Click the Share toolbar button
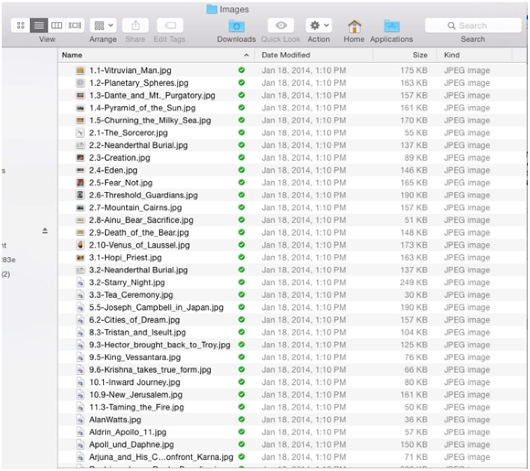530x471 pixels. [x=135, y=25]
